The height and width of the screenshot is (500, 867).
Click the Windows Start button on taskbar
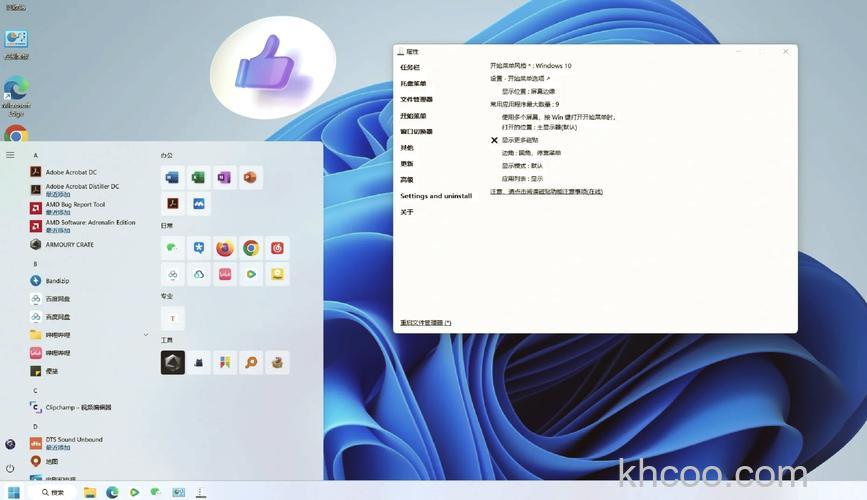click(x=14, y=492)
